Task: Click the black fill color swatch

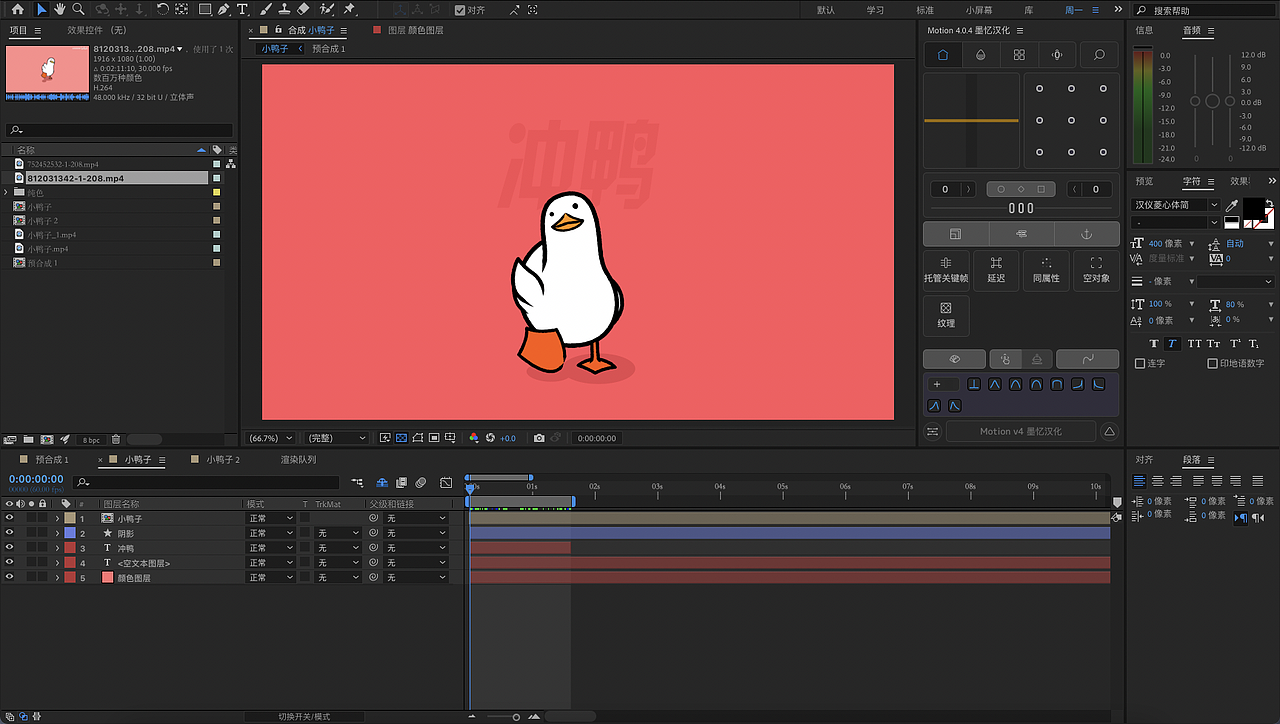Action: [1253, 207]
